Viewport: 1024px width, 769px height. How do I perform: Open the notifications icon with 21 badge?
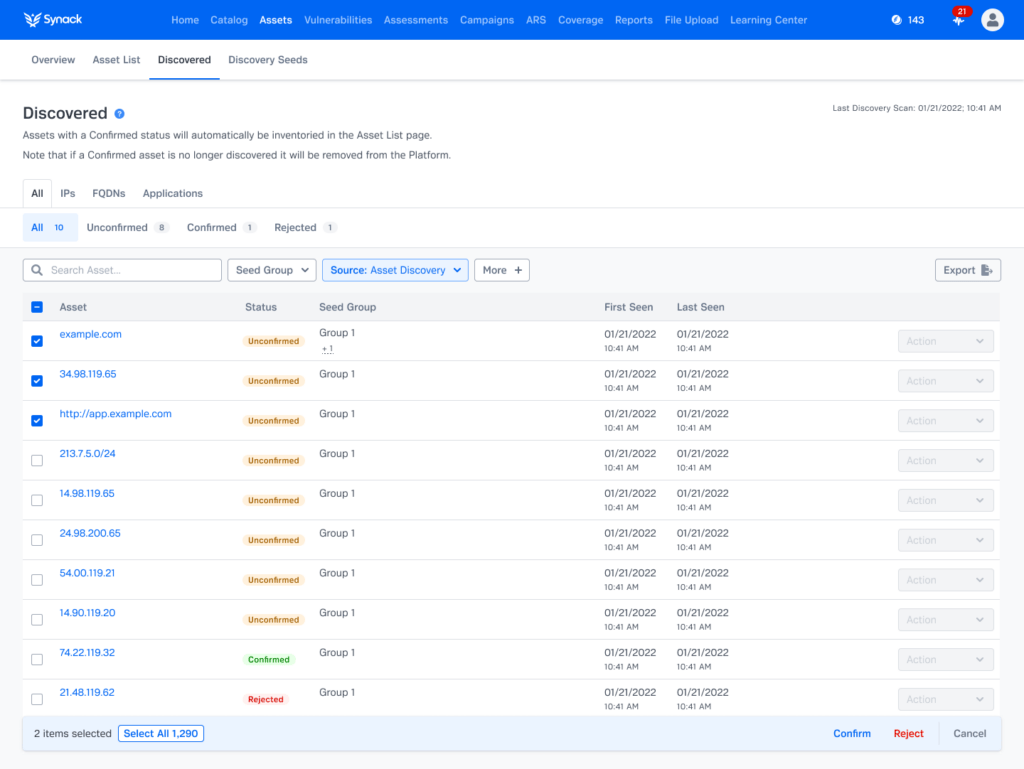tap(958, 21)
